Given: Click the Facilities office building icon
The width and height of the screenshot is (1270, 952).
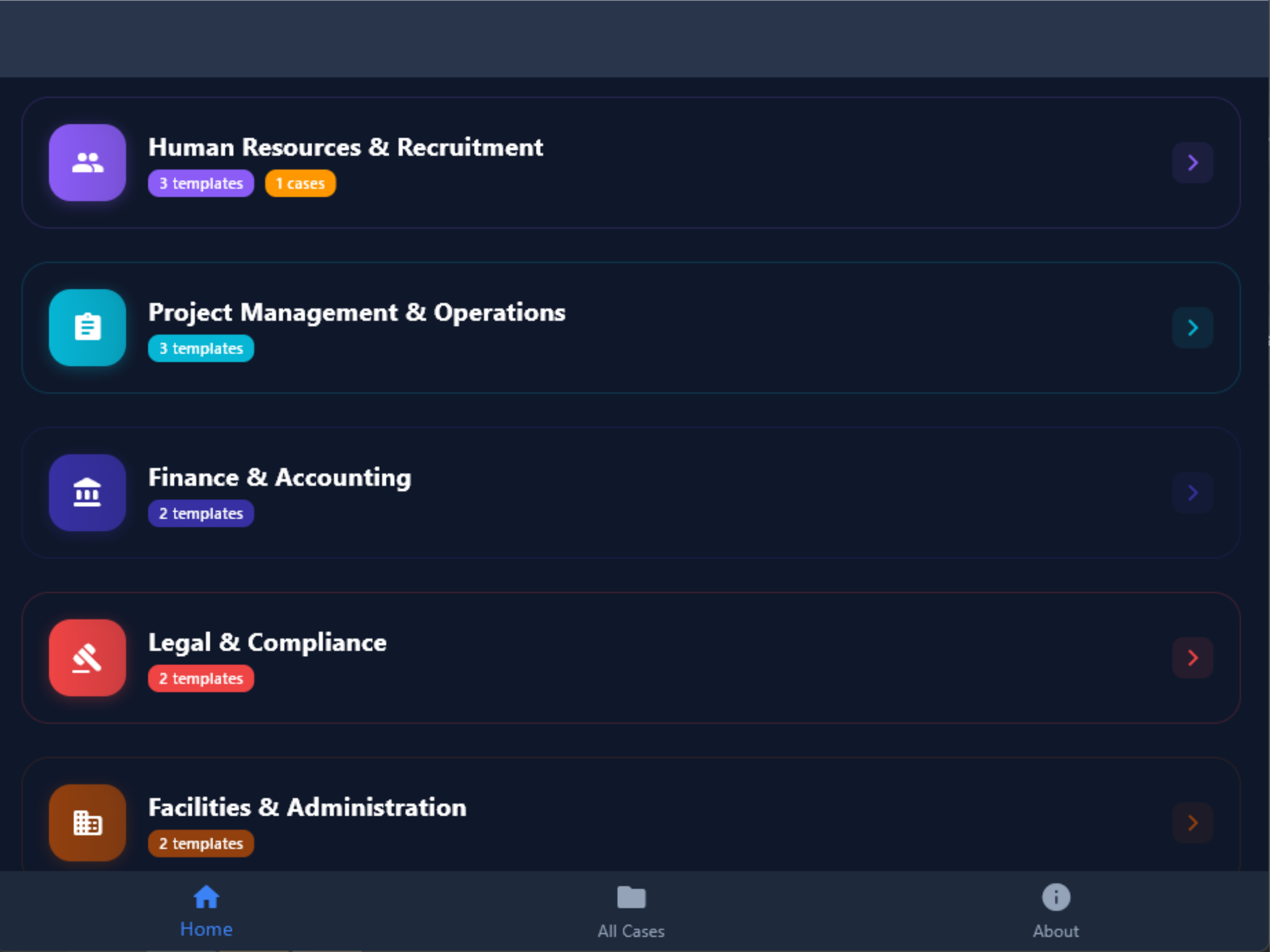Looking at the screenshot, I should pos(87,822).
